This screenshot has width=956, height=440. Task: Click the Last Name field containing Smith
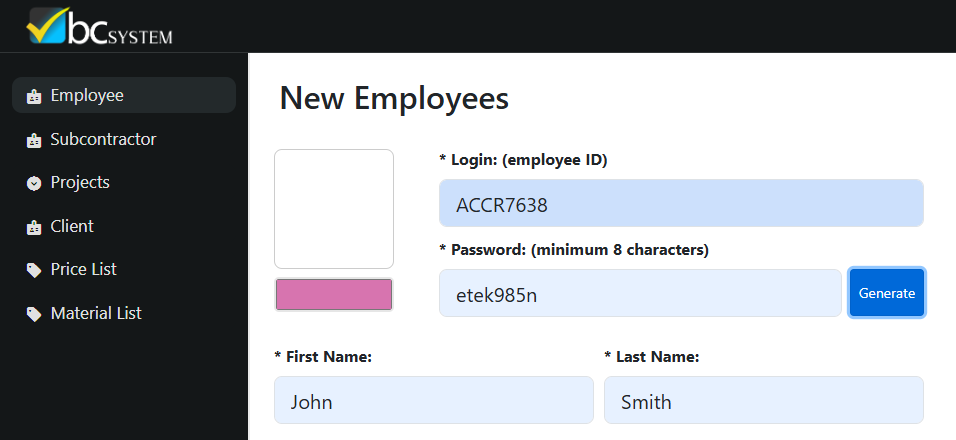pyautogui.click(x=764, y=400)
